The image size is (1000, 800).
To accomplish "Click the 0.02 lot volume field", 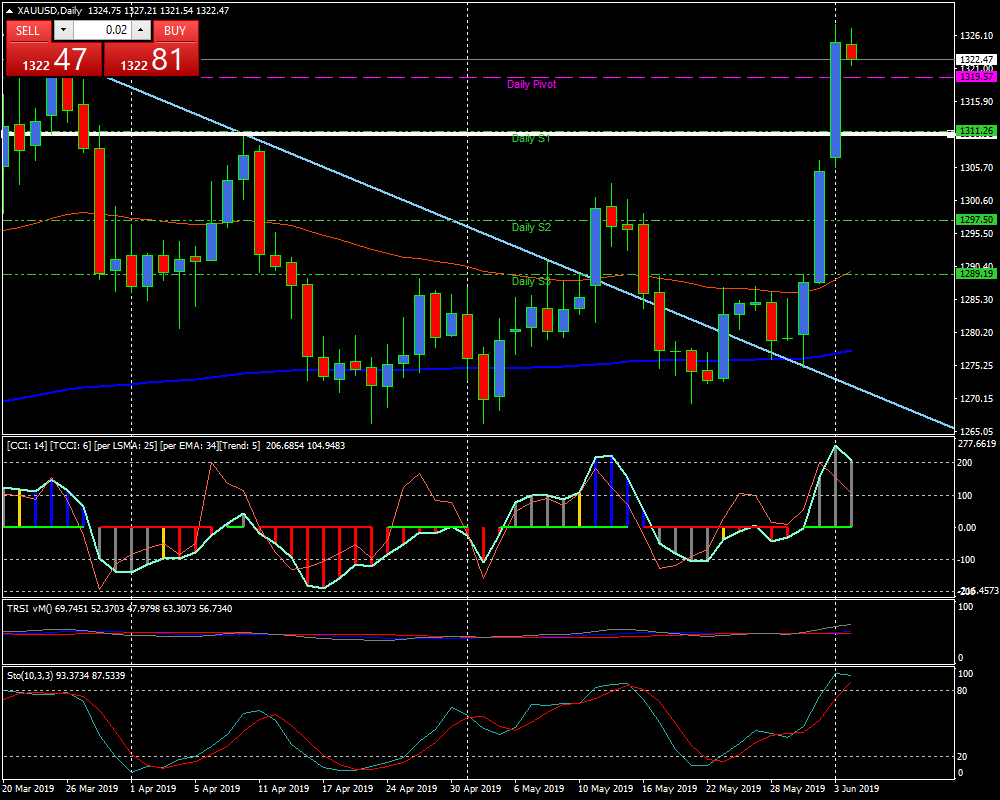I will click(101, 30).
